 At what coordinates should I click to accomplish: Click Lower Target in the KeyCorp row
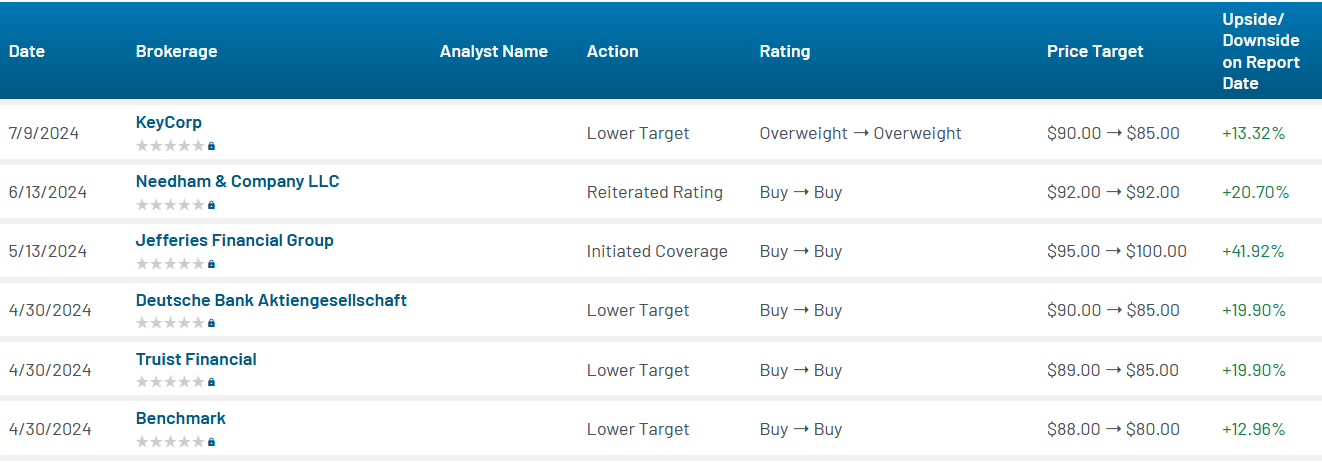638,133
